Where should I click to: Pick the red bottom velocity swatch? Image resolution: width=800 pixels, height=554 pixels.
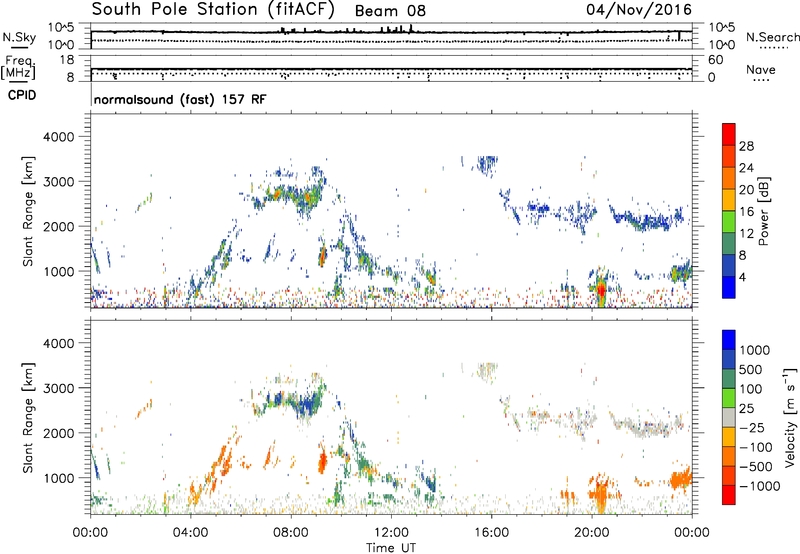(x=729, y=495)
